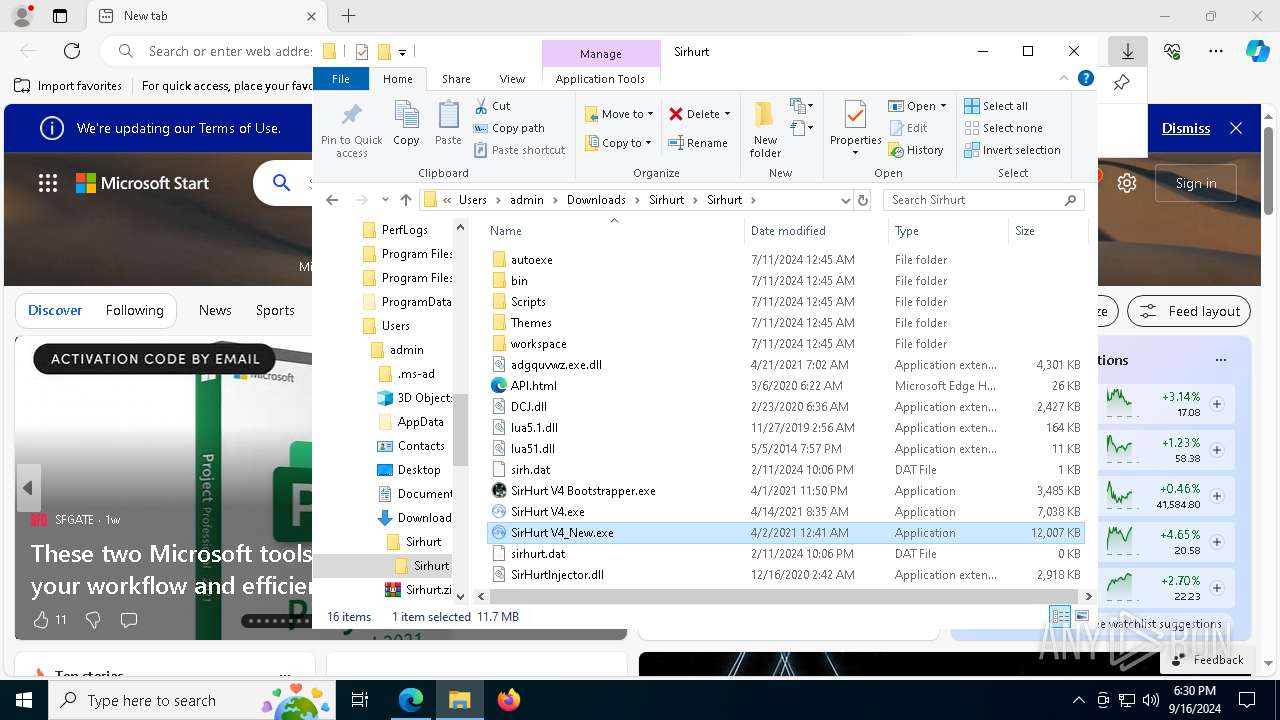Select PerfLogs in navigation tree
Viewport: 1280px width, 720px height.
[x=404, y=230]
